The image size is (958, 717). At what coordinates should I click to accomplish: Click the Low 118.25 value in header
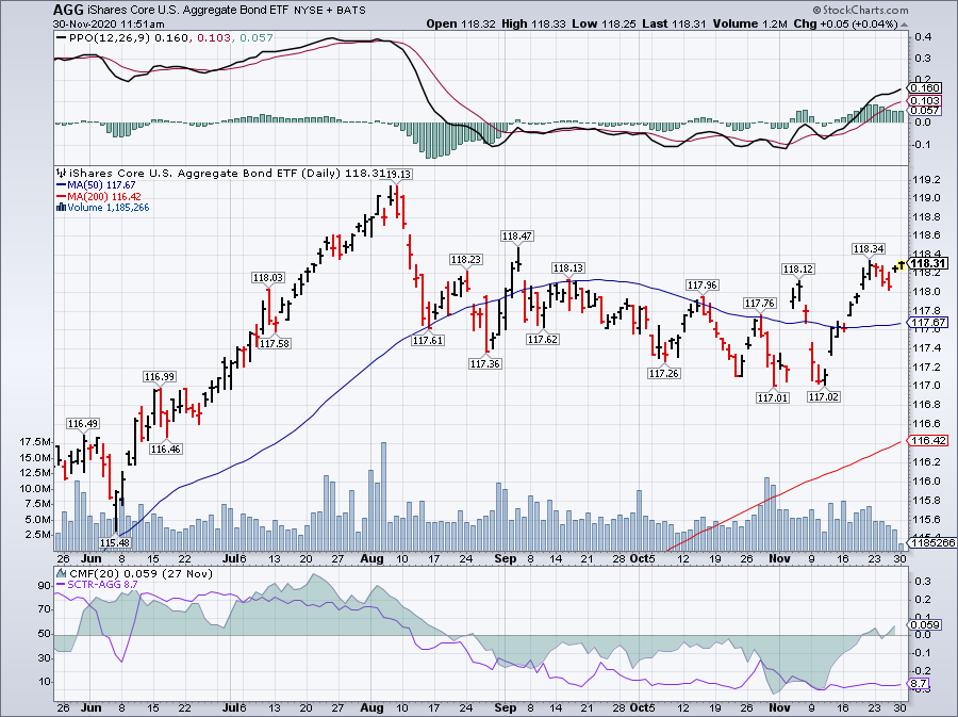click(x=605, y=24)
